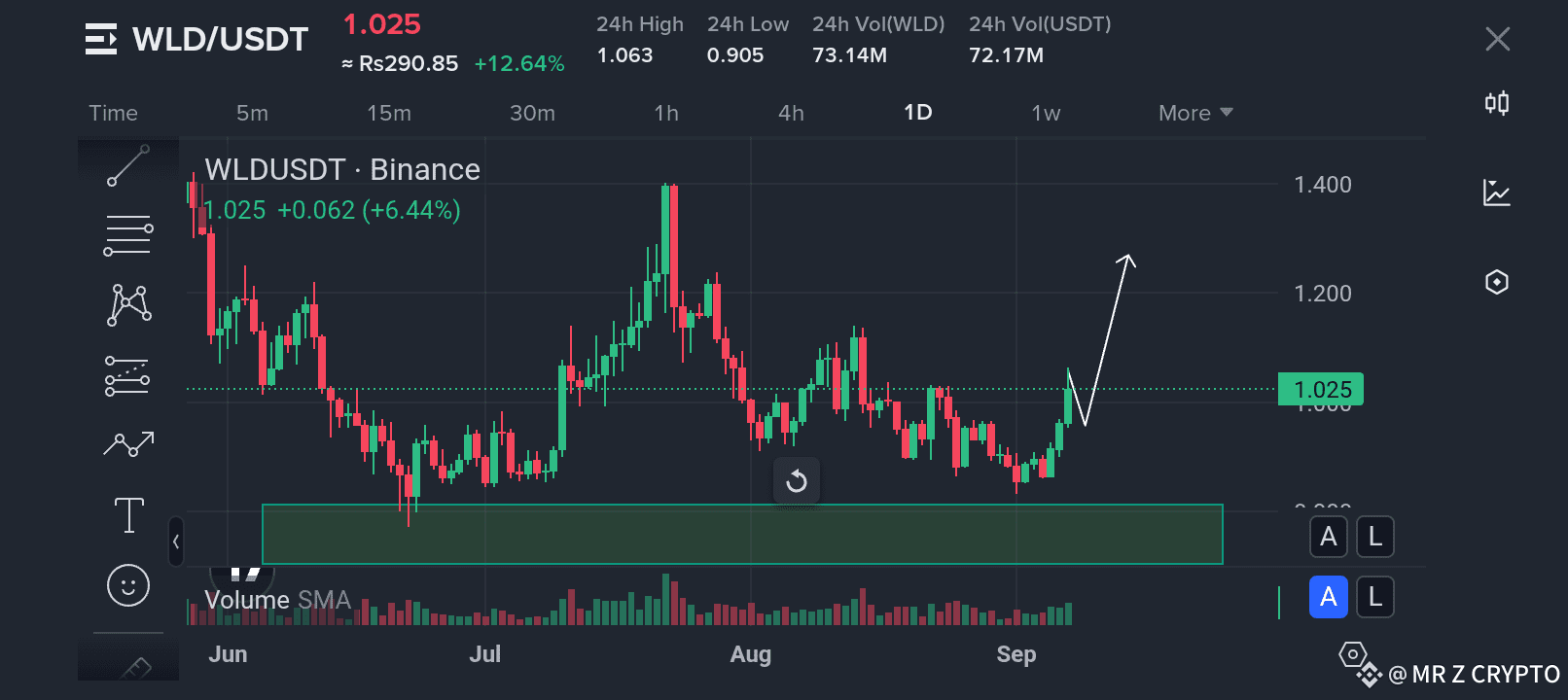Image resolution: width=1568 pixels, height=700 pixels.
Task: Open the trading pair list menu icon
Action: (101, 39)
